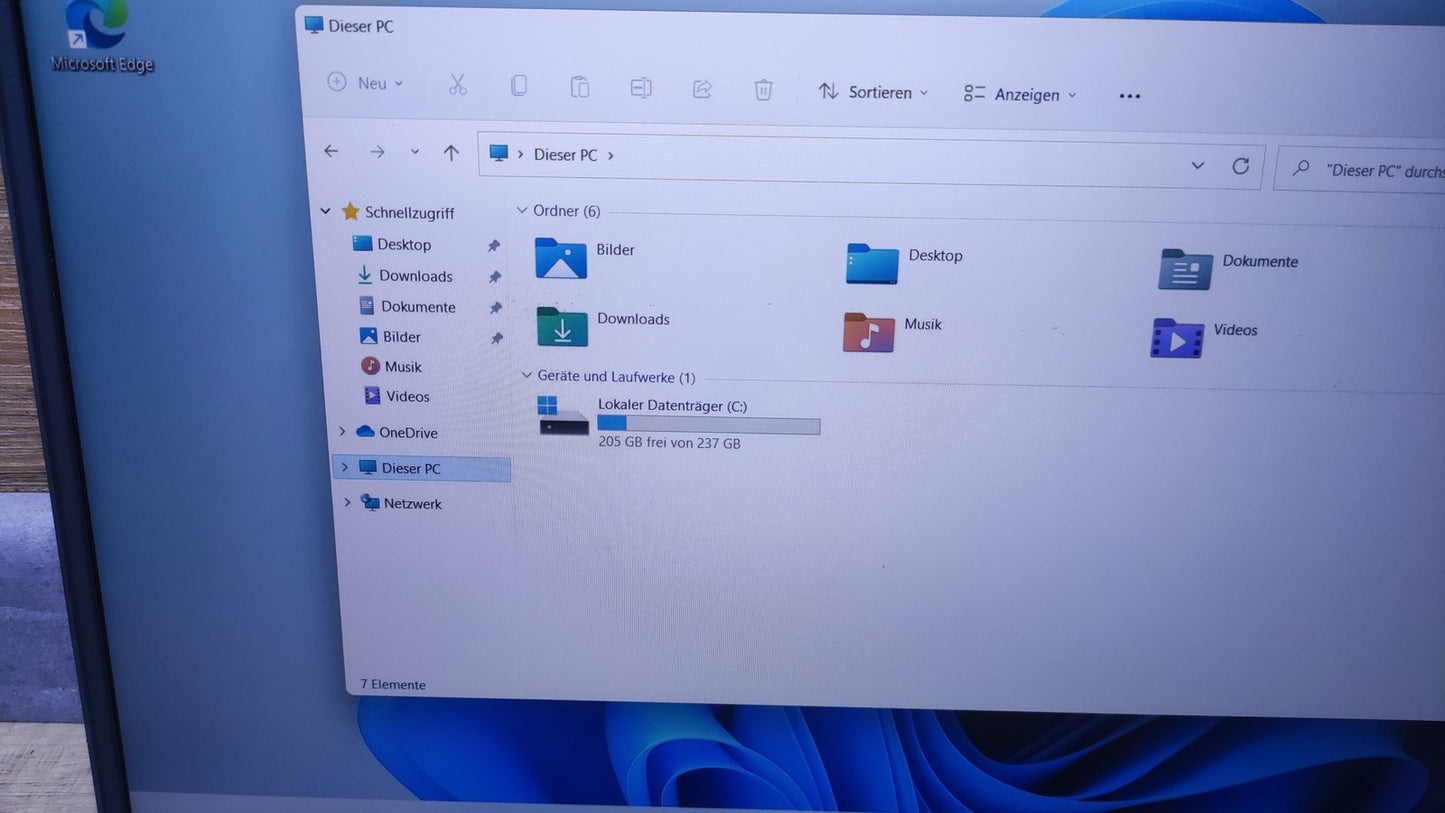Expand the Netzwerk tree node
Viewport: 1445px width, 813px height.
click(347, 502)
